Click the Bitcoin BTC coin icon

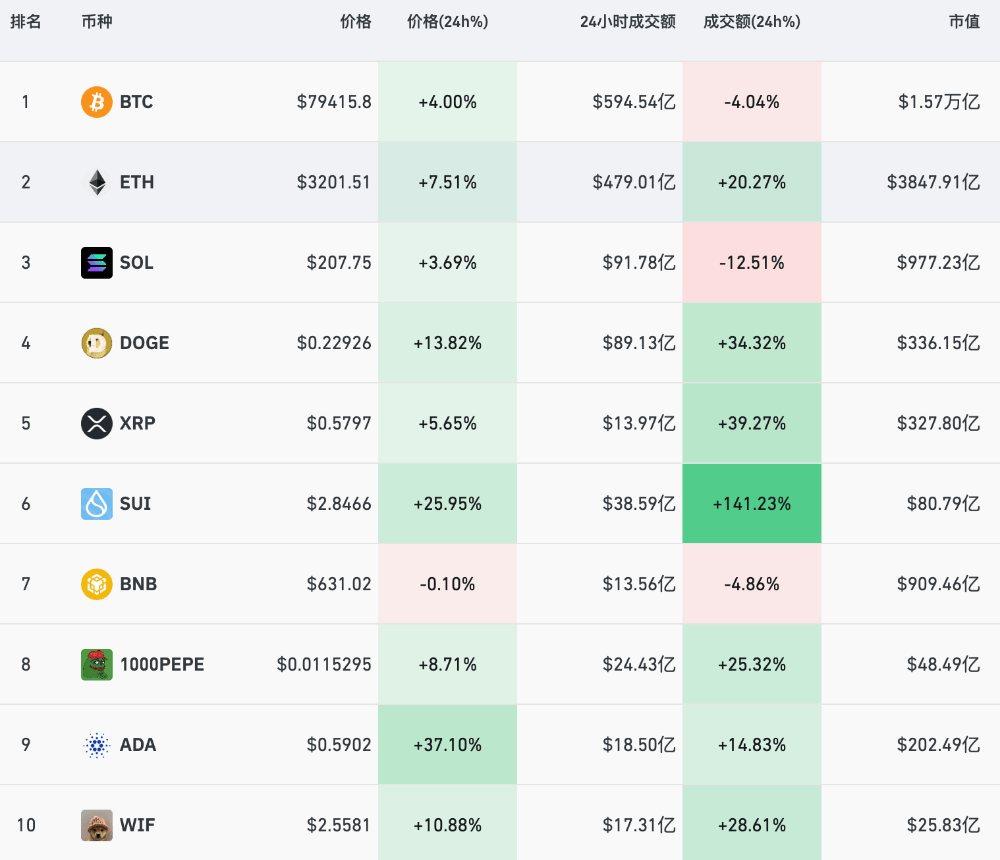(97, 102)
